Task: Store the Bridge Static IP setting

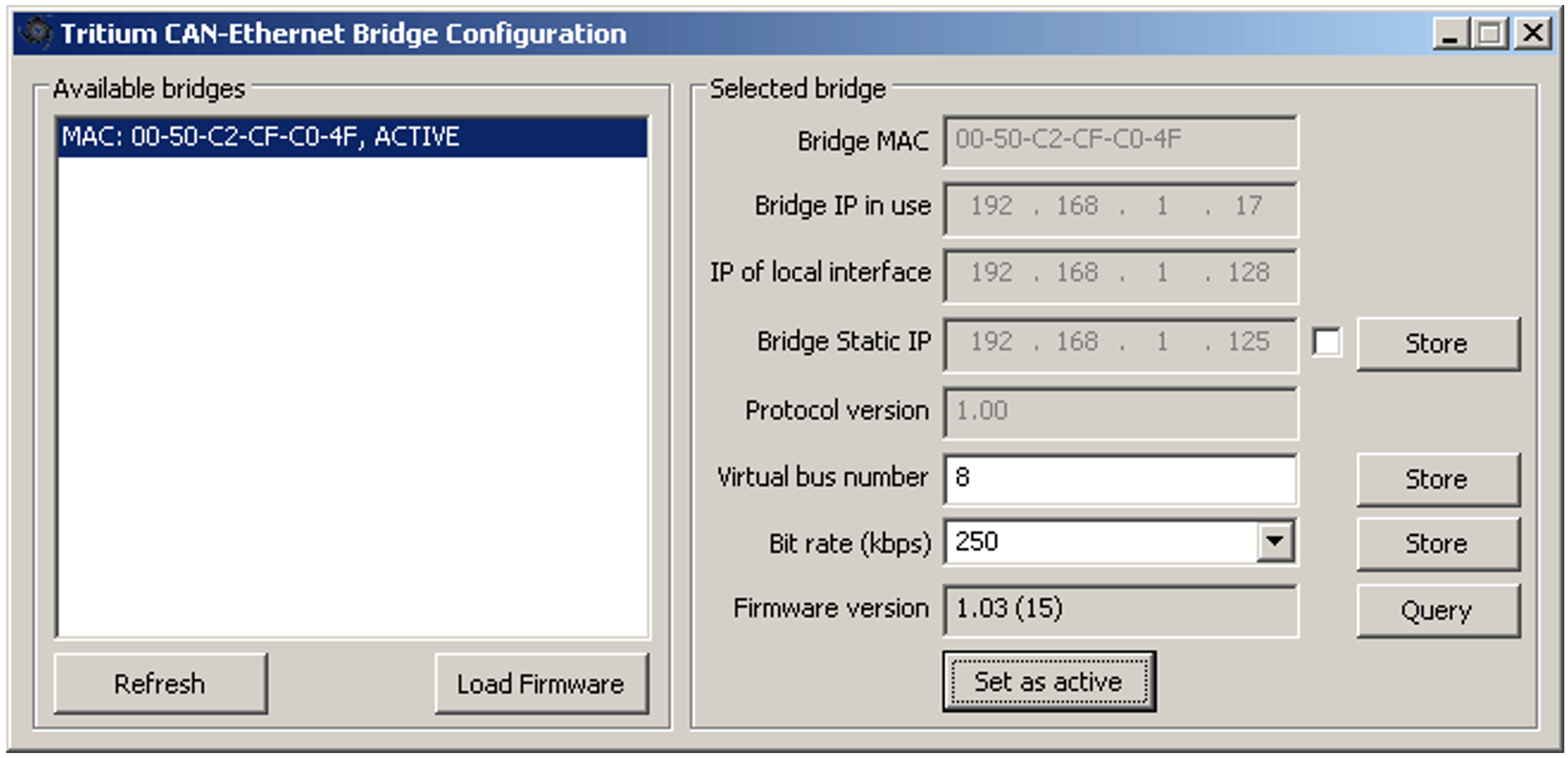Action: (1438, 343)
